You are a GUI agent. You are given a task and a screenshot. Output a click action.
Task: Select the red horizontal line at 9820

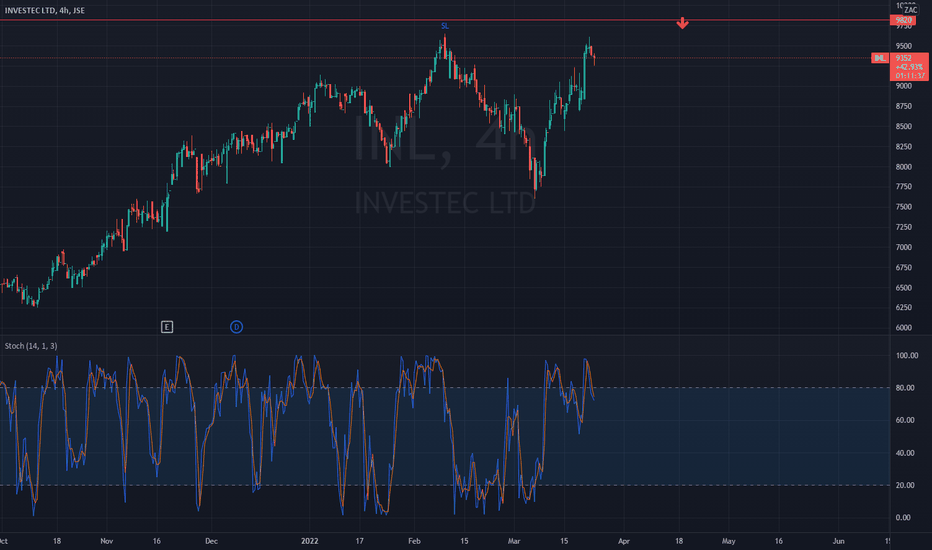[x=445, y=20]
